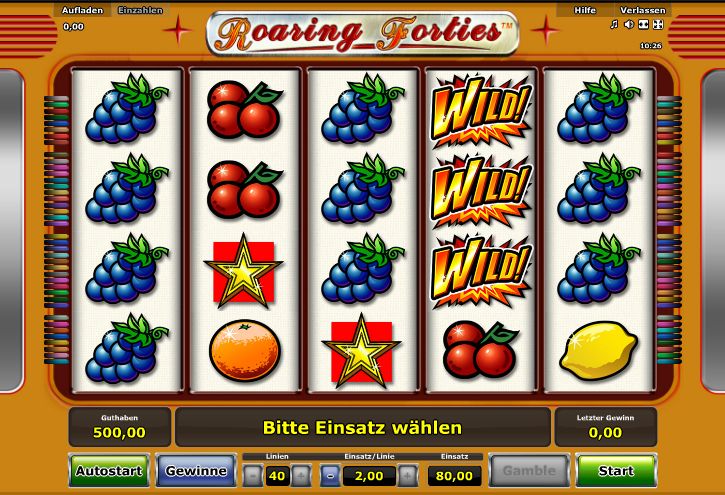Toggle the wide-screen view icon
Viewport: 725px width, 495px height.
[x=643, y=24]
